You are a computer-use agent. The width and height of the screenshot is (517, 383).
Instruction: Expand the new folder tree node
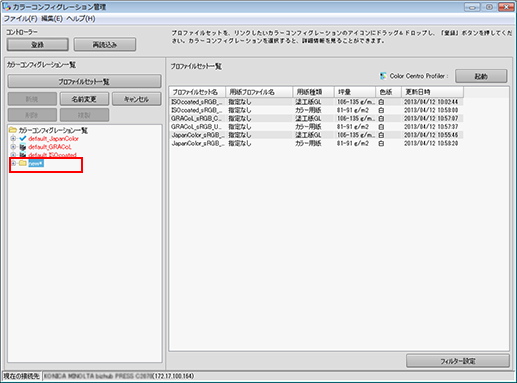[13, 163]
